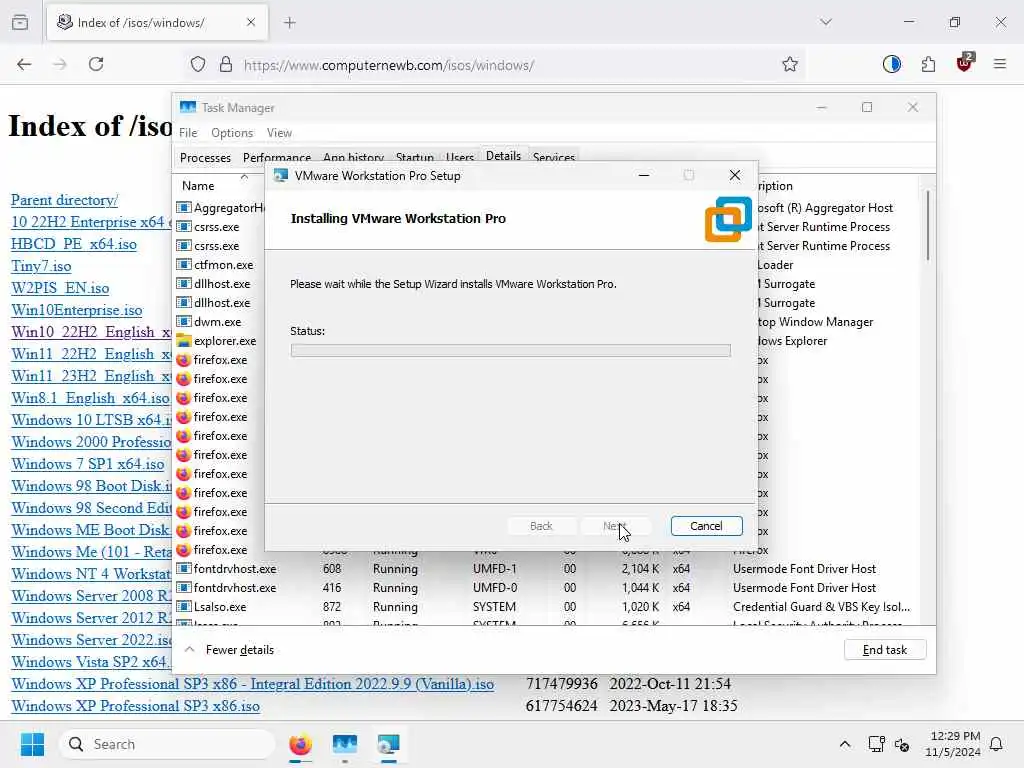Click the Task Manager vertical scrollbar
The image size is (1024, 768).
pos(927,226)
